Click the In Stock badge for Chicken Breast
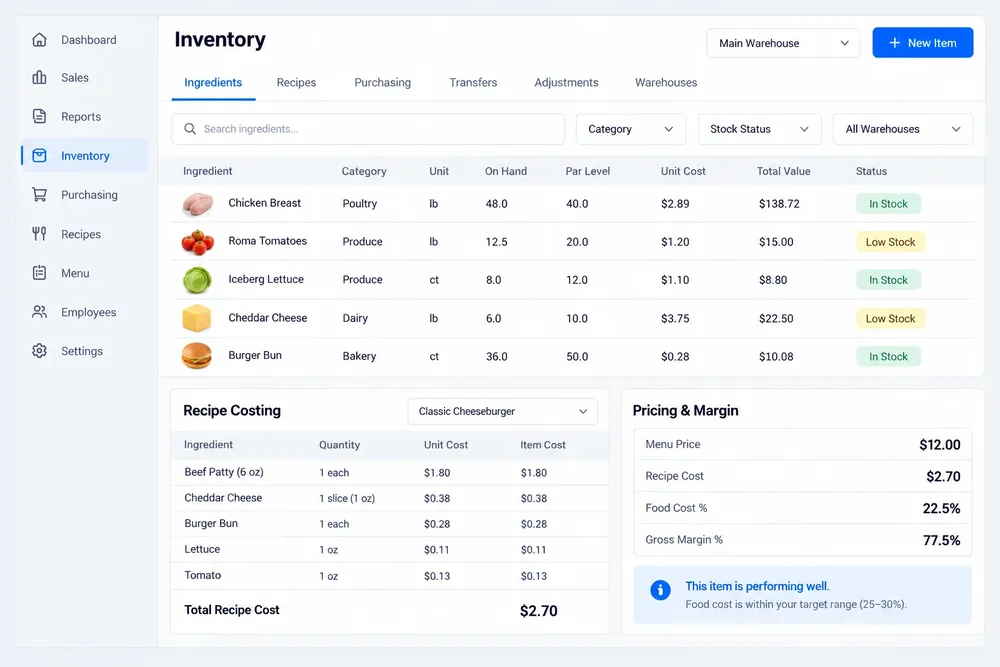The image size is (1000, 667). click(888, 203)
